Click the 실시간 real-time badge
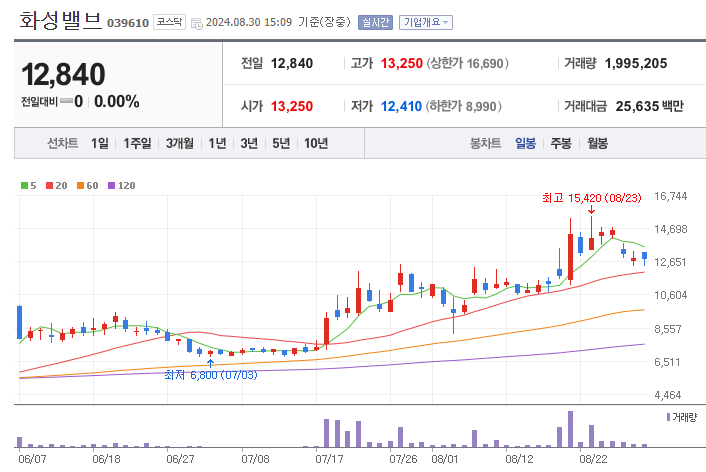 point(376,22)
